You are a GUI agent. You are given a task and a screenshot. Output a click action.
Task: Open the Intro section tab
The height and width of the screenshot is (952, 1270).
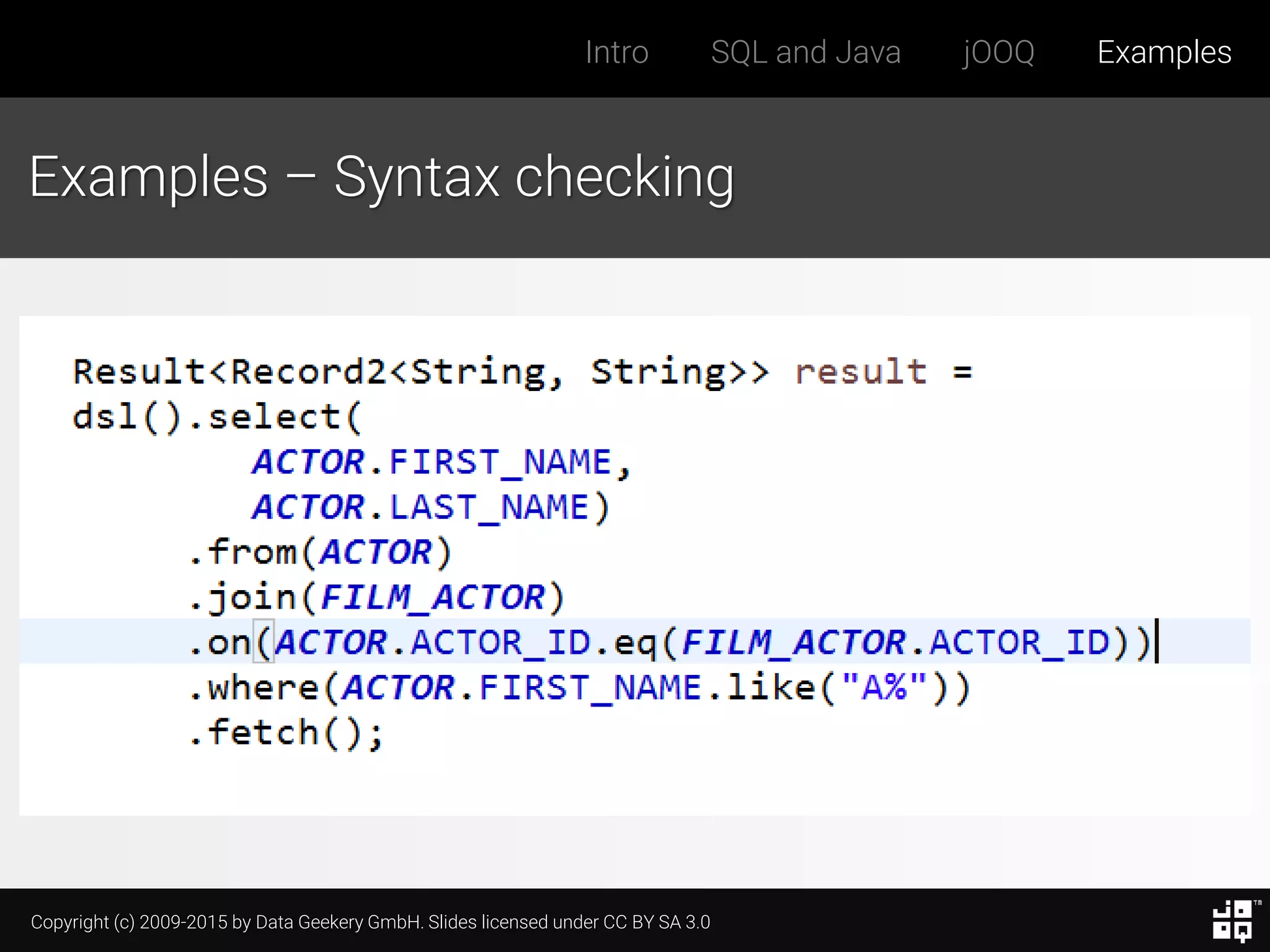click(x=616, y=52)
